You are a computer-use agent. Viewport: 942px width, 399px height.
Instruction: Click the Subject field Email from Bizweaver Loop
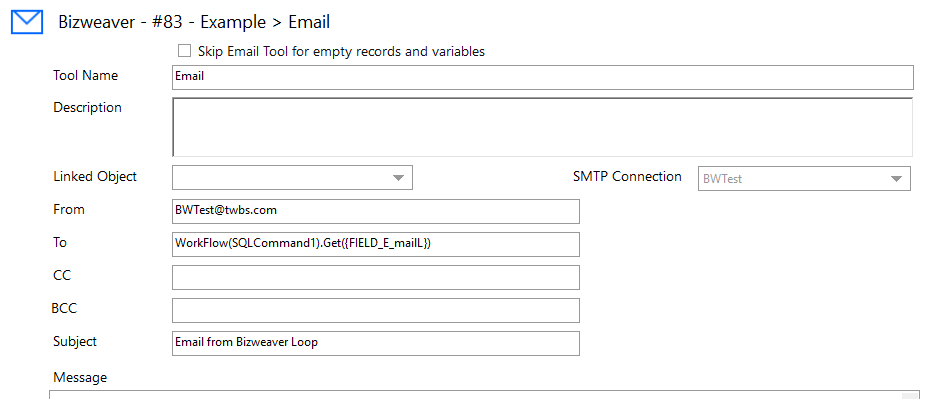click(x=375, y=343)
